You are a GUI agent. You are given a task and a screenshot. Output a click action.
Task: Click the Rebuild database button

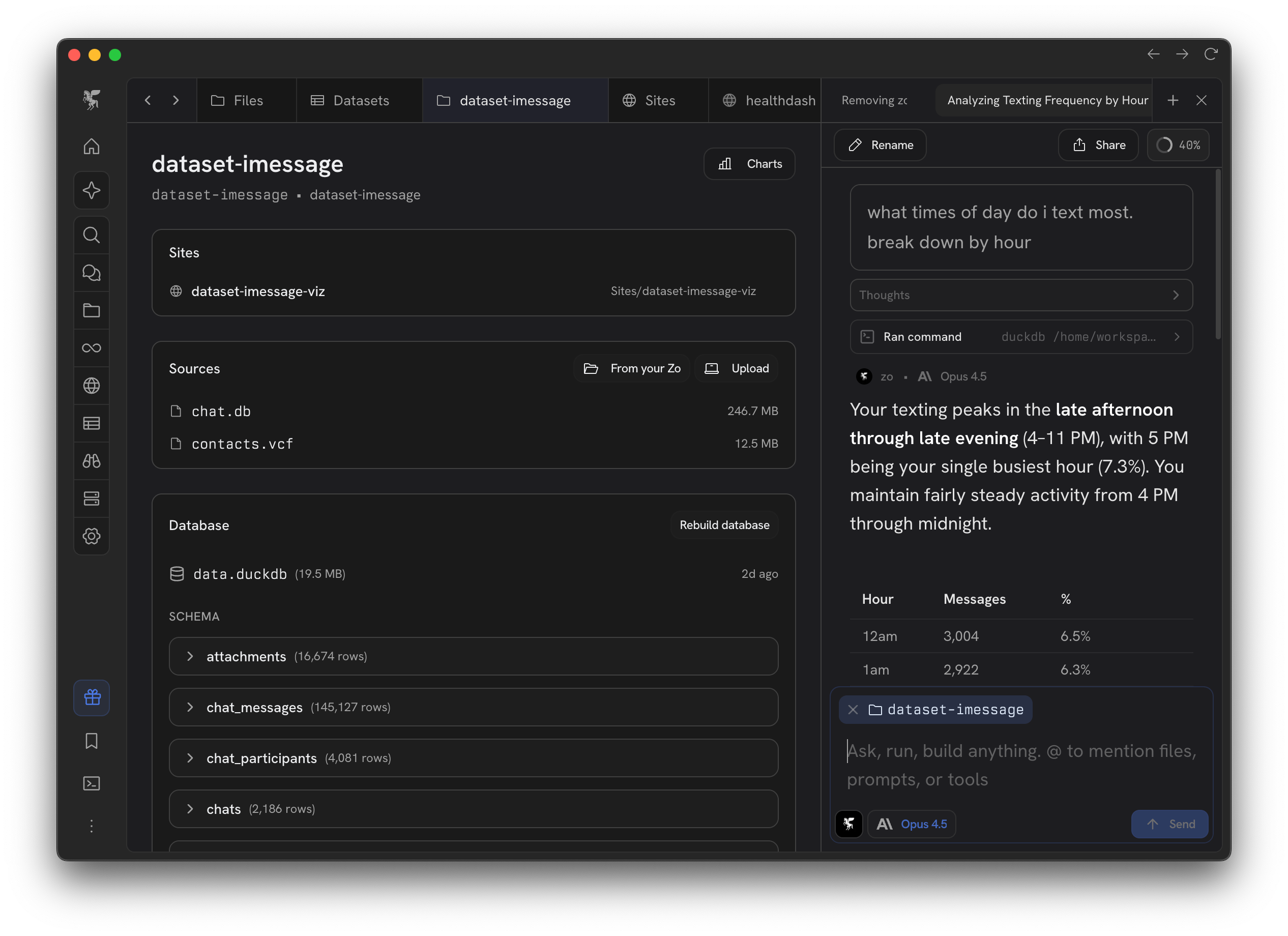(724, 525)
